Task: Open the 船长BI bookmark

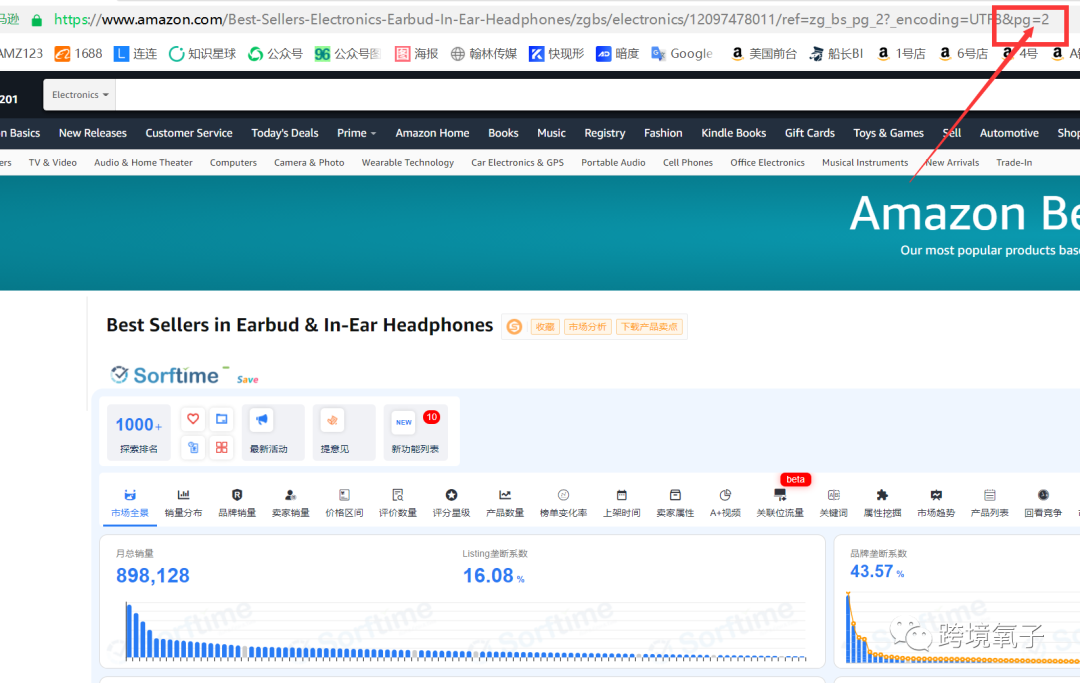Action: point(836,53)
